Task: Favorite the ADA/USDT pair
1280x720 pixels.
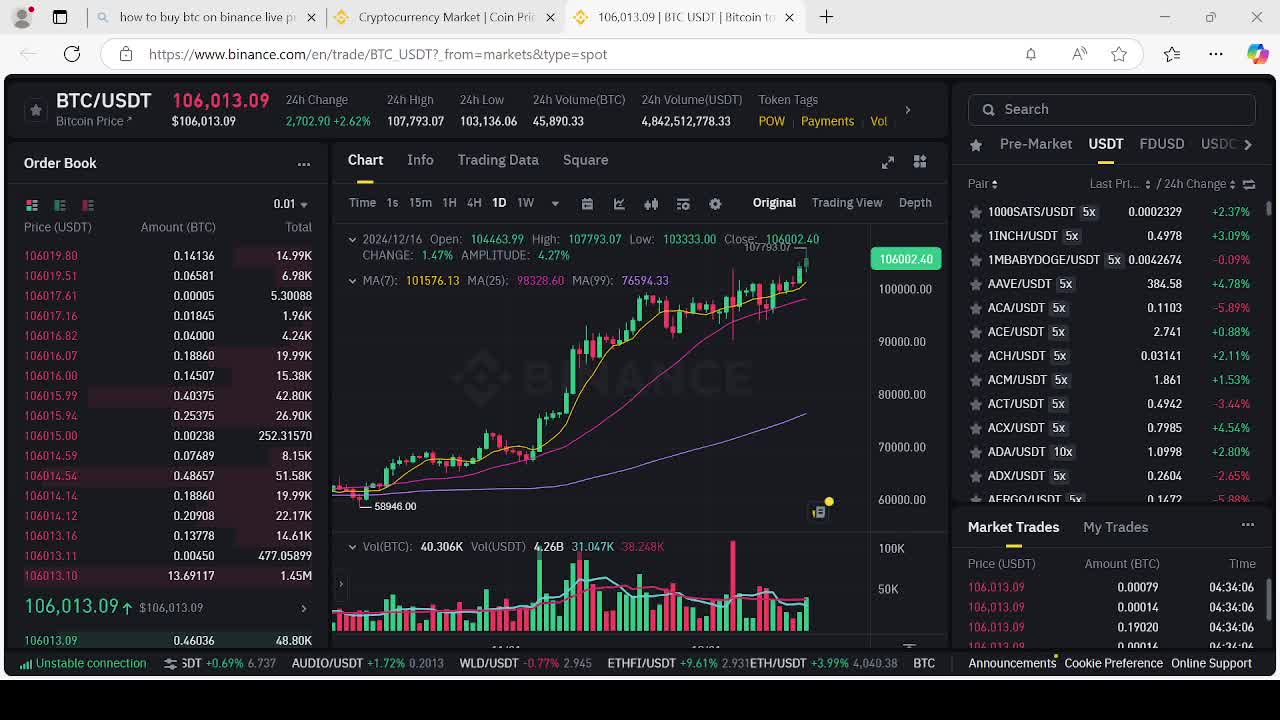Action: point(976,452)
